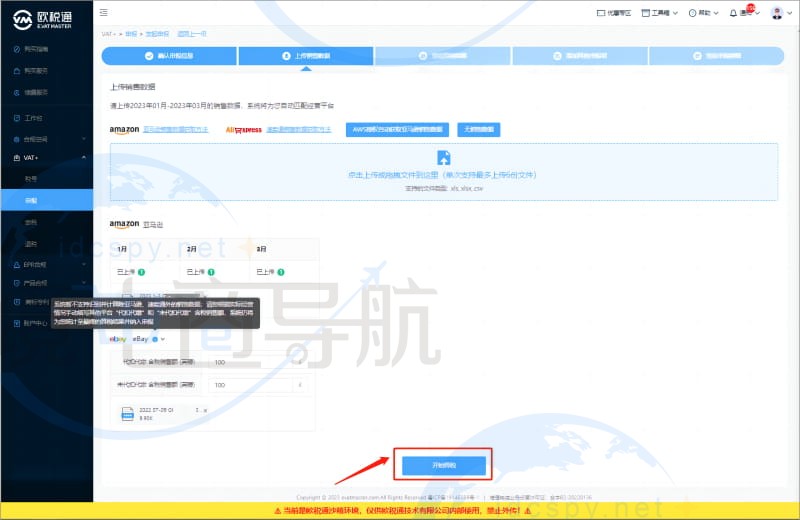
Task: Collapse the sidebar with the hamburger icon
Action: [104, 12]
